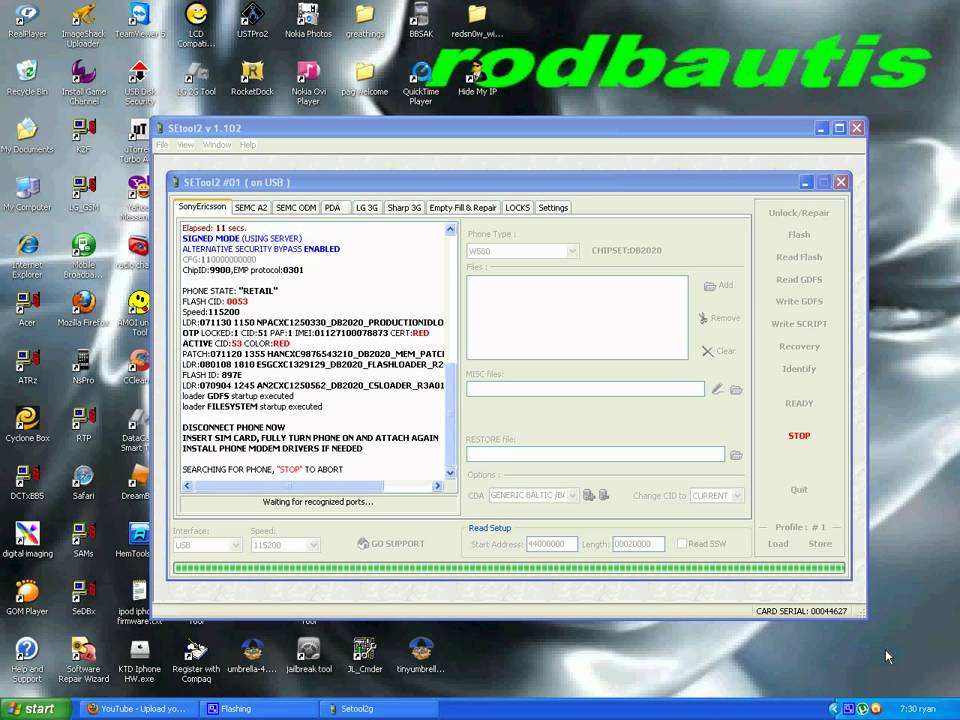This screenshot has height=720, width=960.
Task: Open ImageShack Uploader desktop icon
Action: (83, 24)
